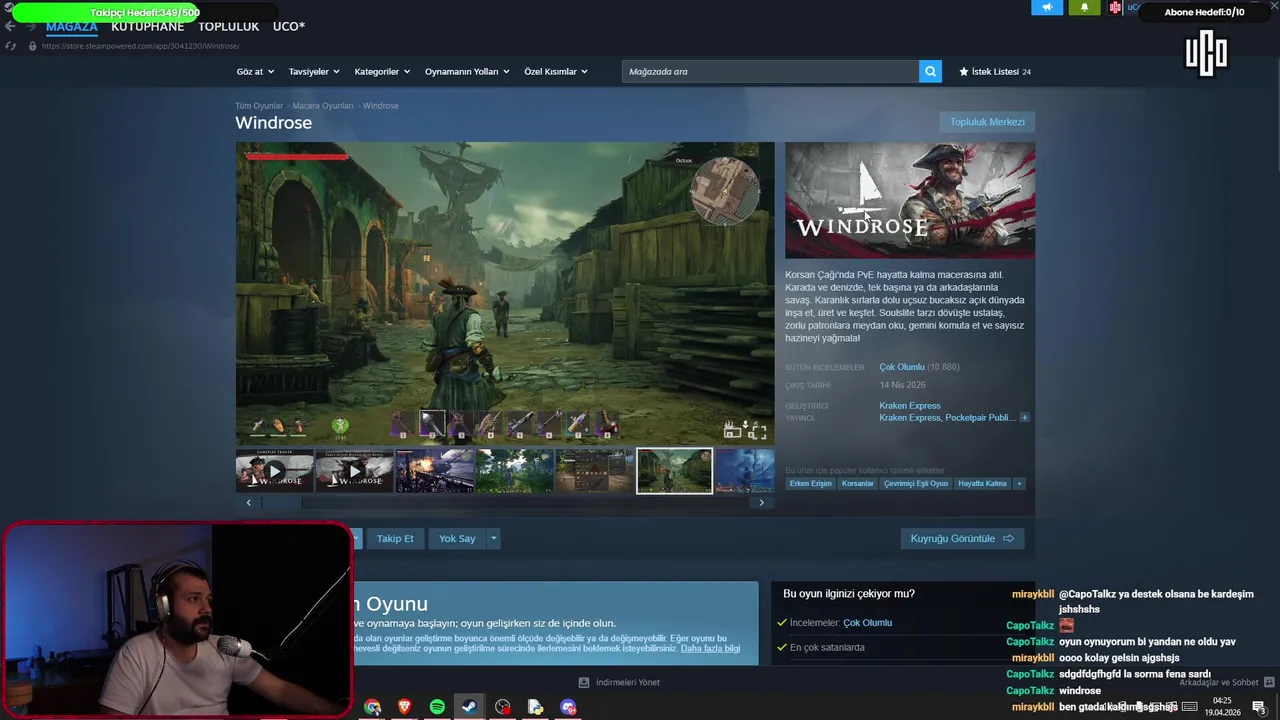Open Brave browser from the taskbar
The image size is (1280, 720).
(404, 707)
